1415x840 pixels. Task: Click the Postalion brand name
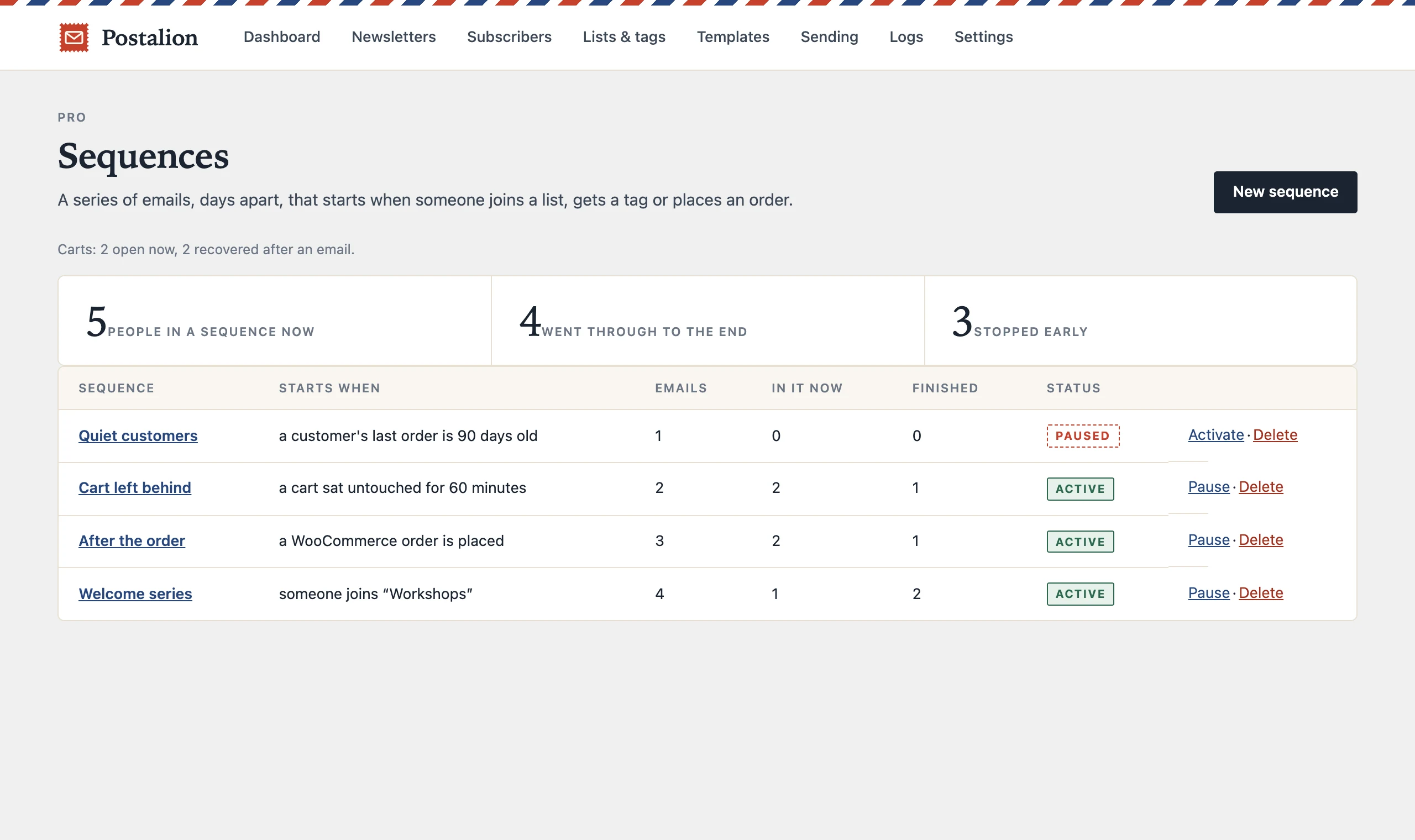point(149,38)
